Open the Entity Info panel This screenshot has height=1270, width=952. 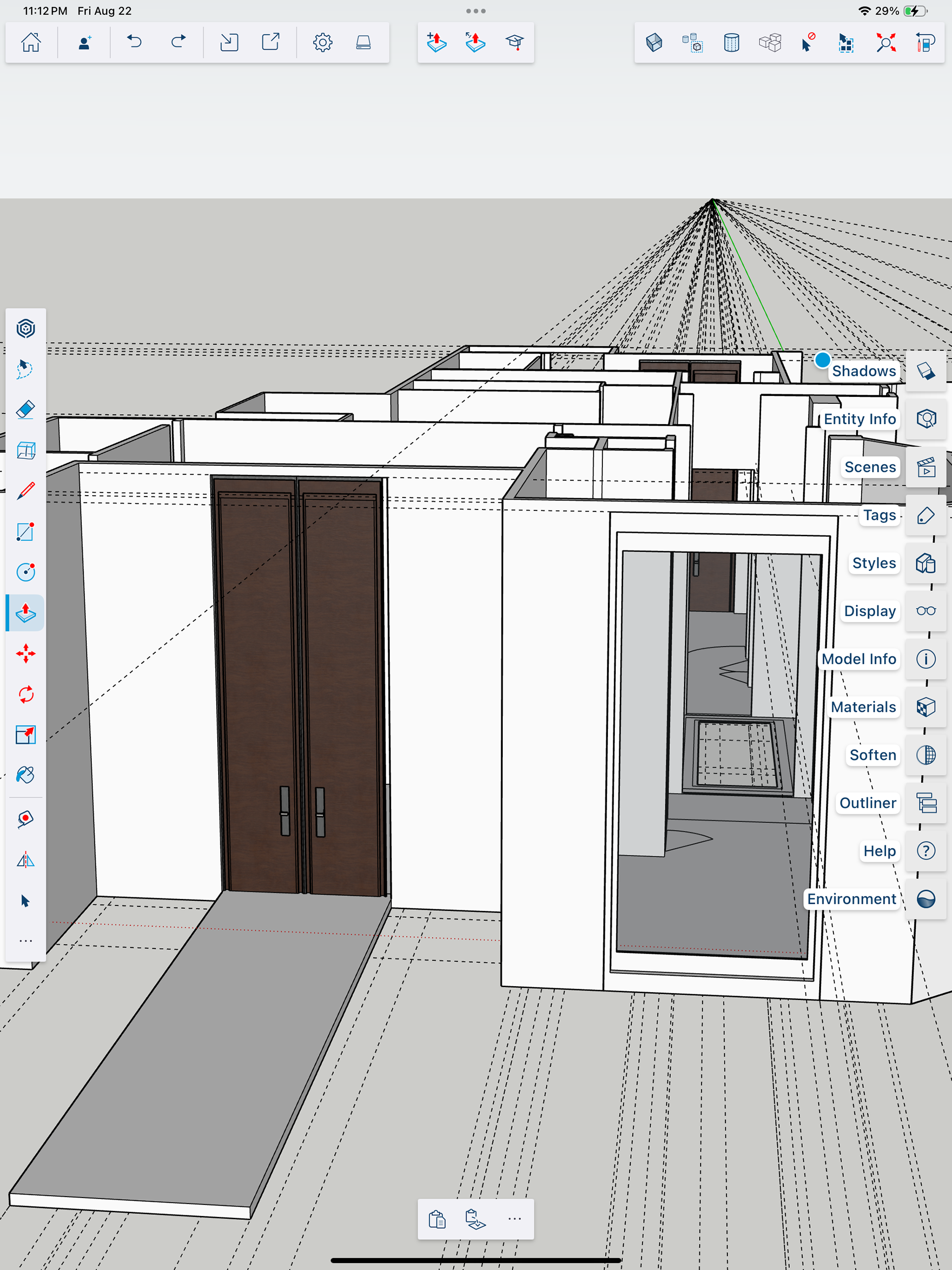coord(925,419)
